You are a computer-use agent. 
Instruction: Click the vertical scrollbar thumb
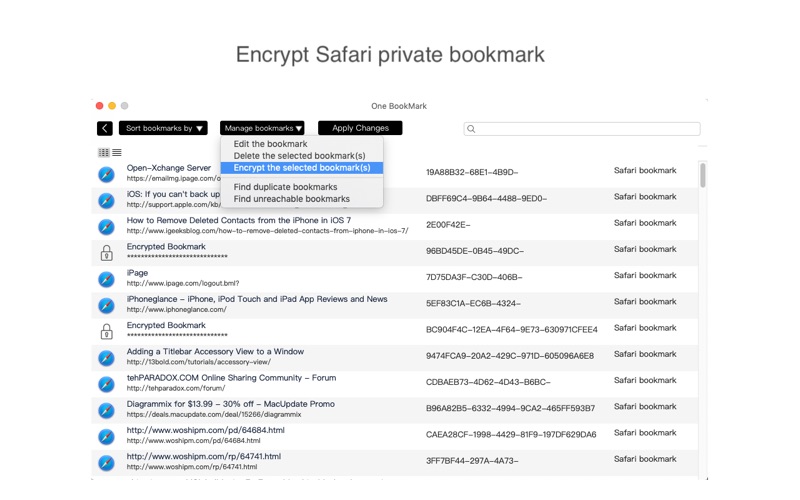[x=703, y=175]
